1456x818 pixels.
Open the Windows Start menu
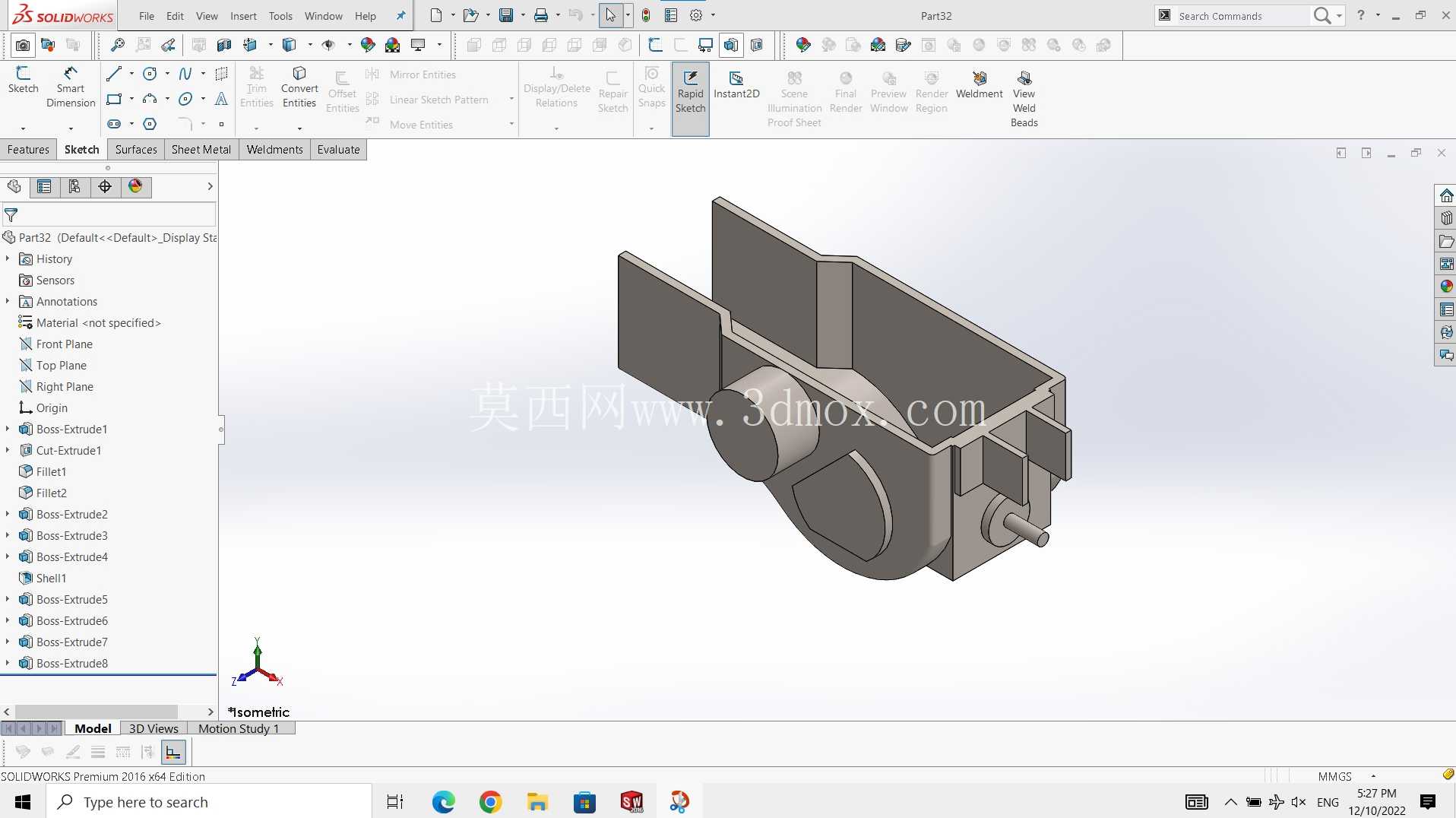point(23,802)
